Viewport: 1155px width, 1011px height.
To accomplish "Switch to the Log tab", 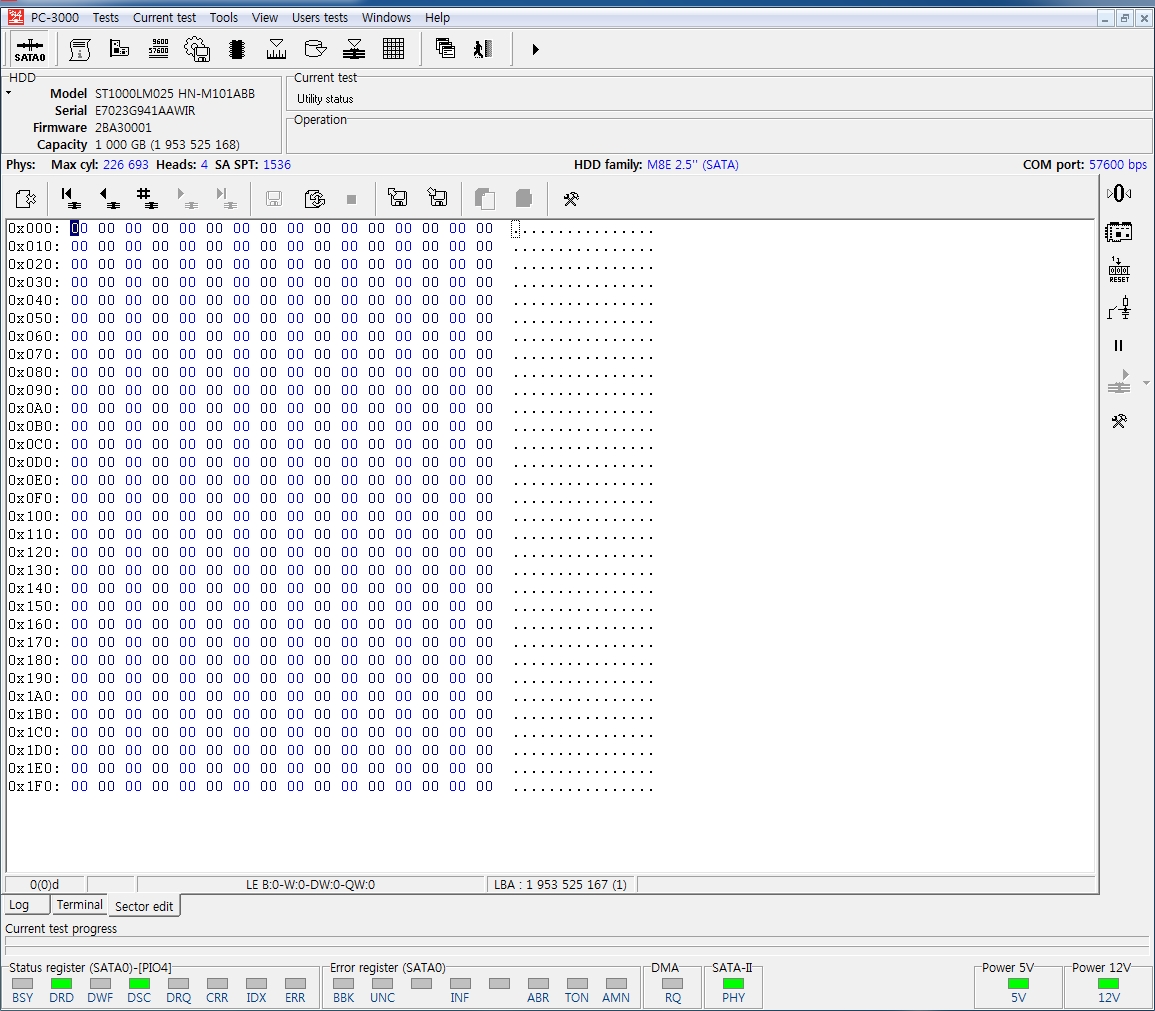I will (x=19, y=905).
